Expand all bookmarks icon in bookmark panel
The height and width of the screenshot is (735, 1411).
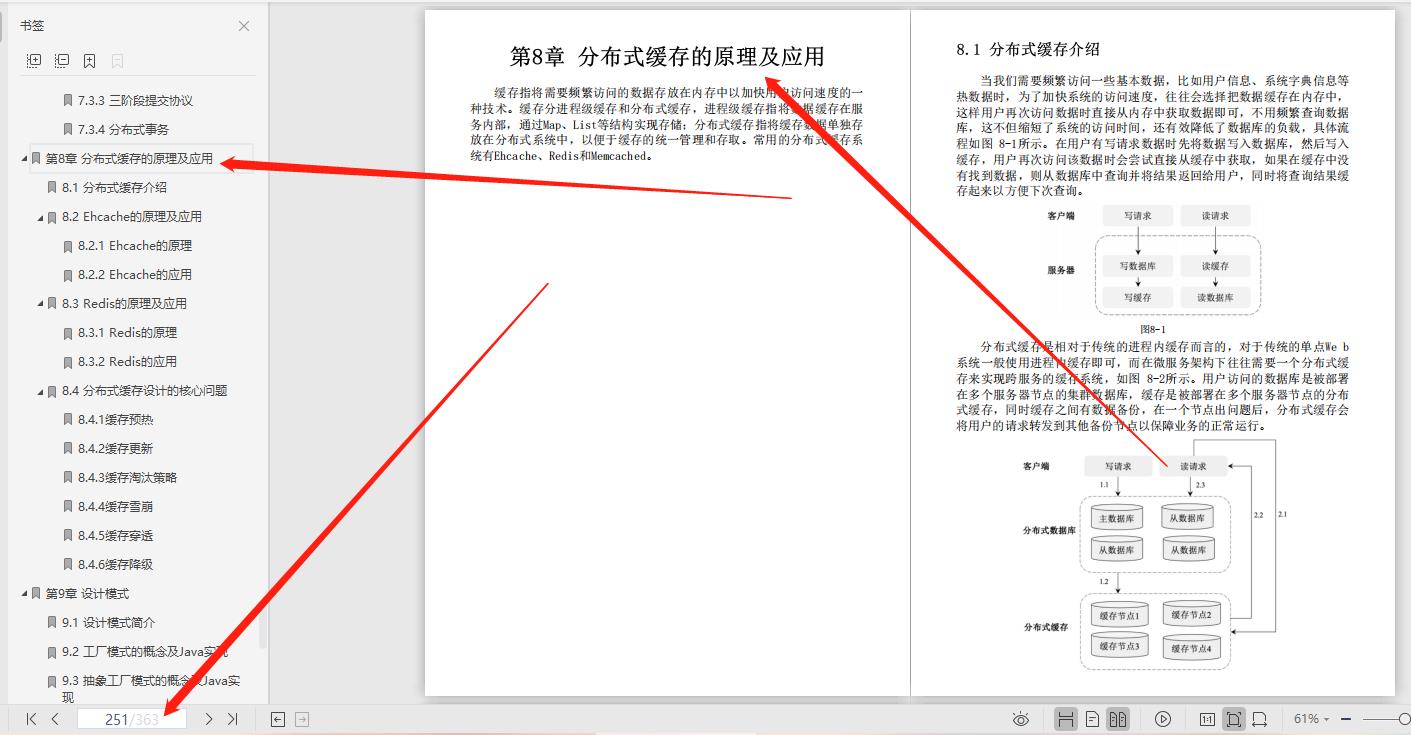point(34,61)
